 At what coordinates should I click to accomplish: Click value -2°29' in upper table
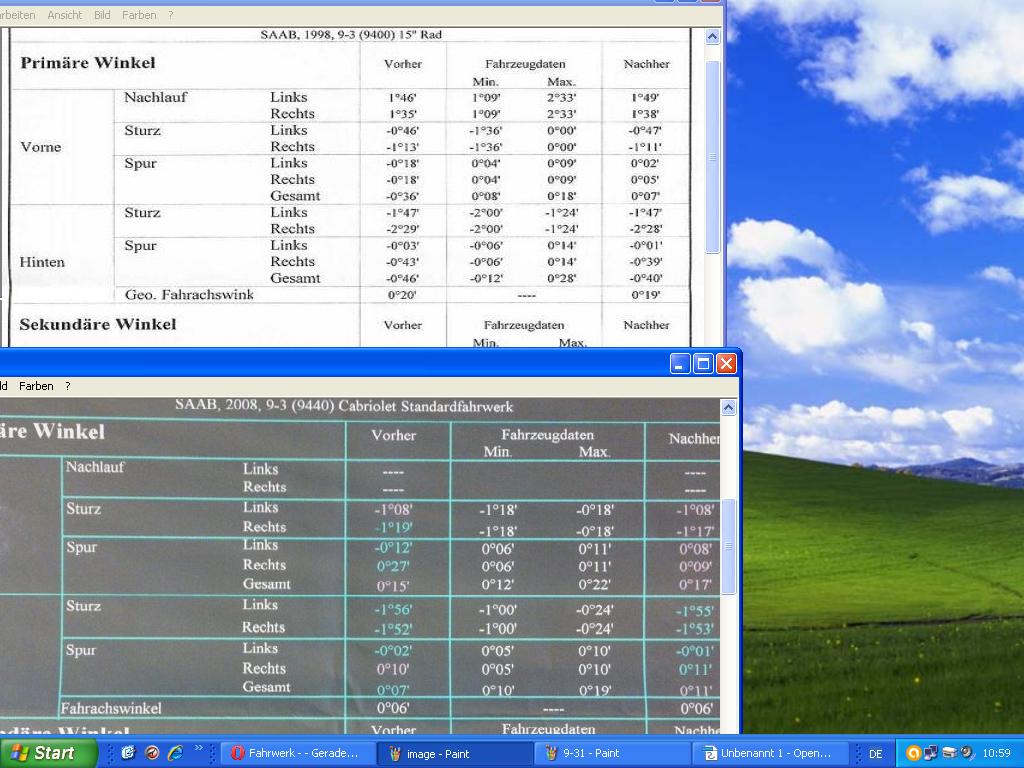pos(402,229)
